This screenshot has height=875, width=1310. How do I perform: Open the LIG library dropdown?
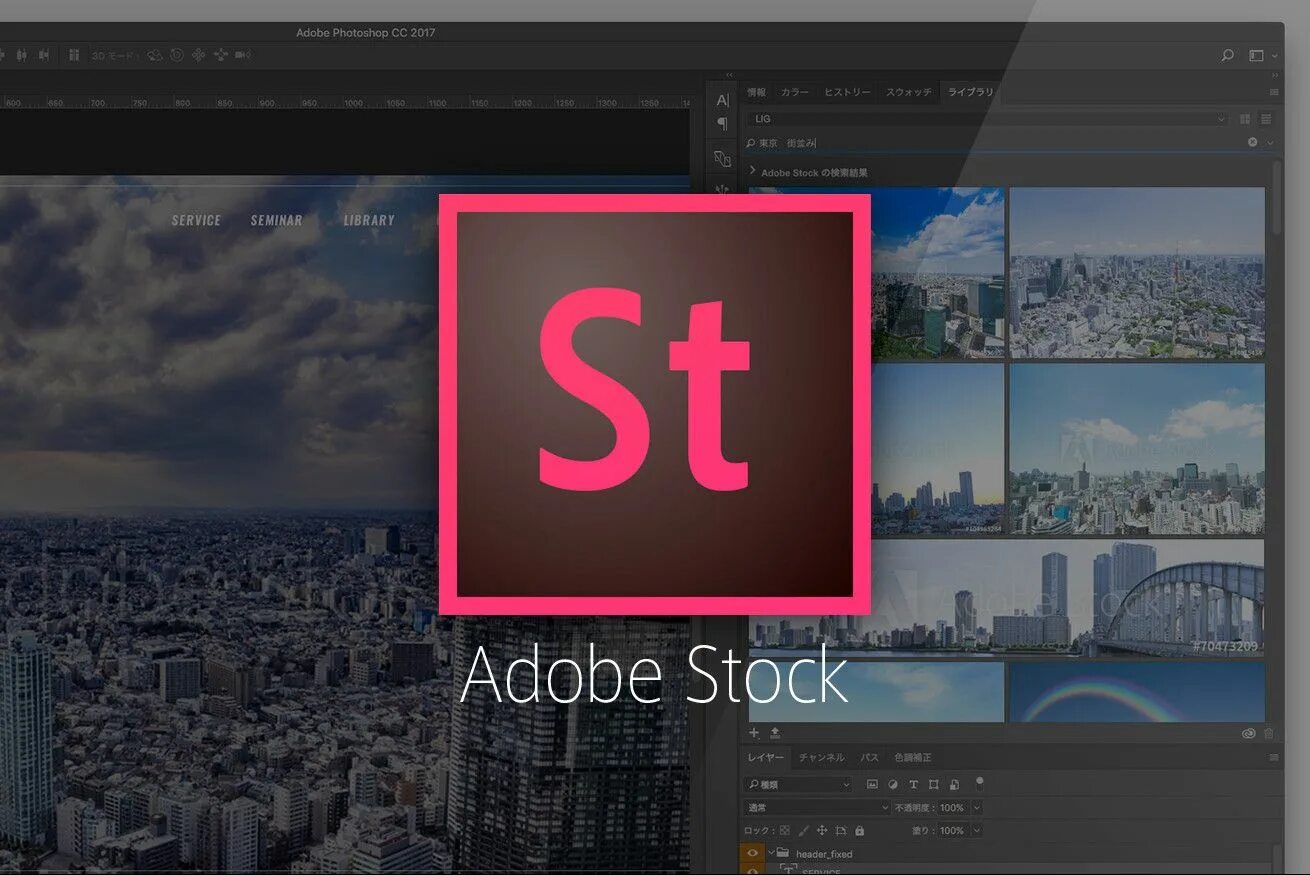pos(989,119)
